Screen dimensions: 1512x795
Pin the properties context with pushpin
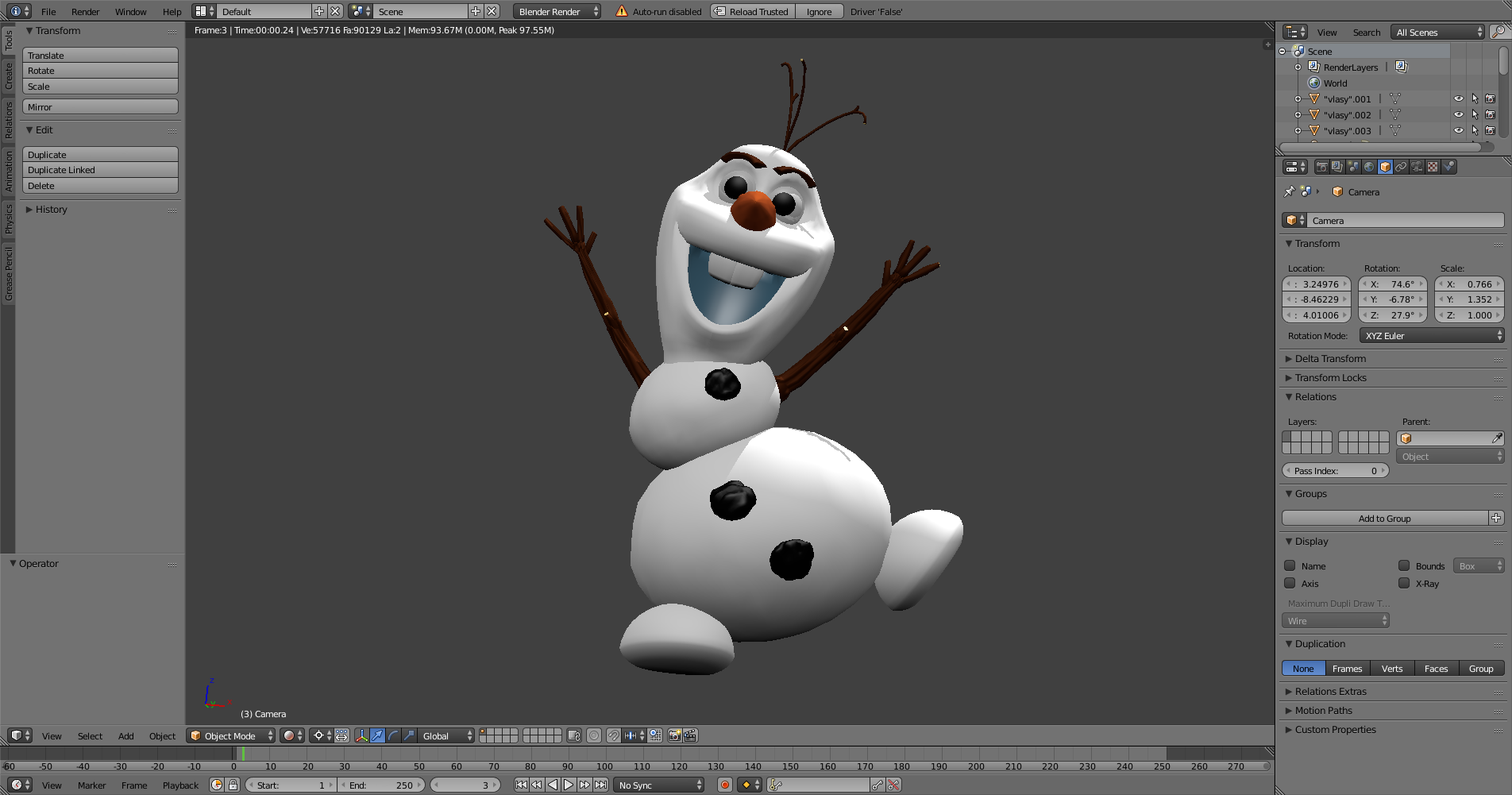click(1290, 191)
